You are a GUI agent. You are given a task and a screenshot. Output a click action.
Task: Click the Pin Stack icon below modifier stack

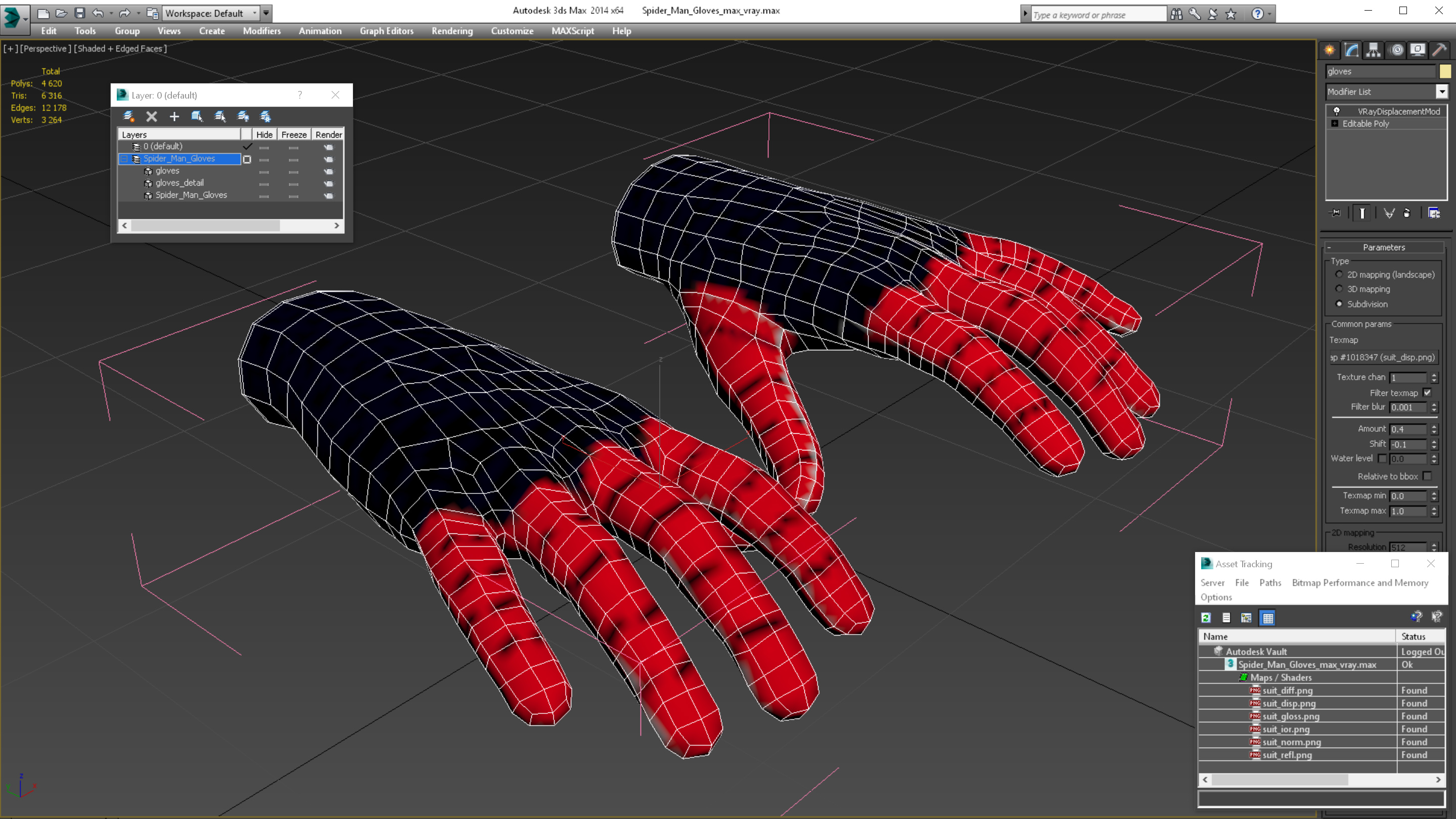pyautogui.click(x=1335, y=213)
